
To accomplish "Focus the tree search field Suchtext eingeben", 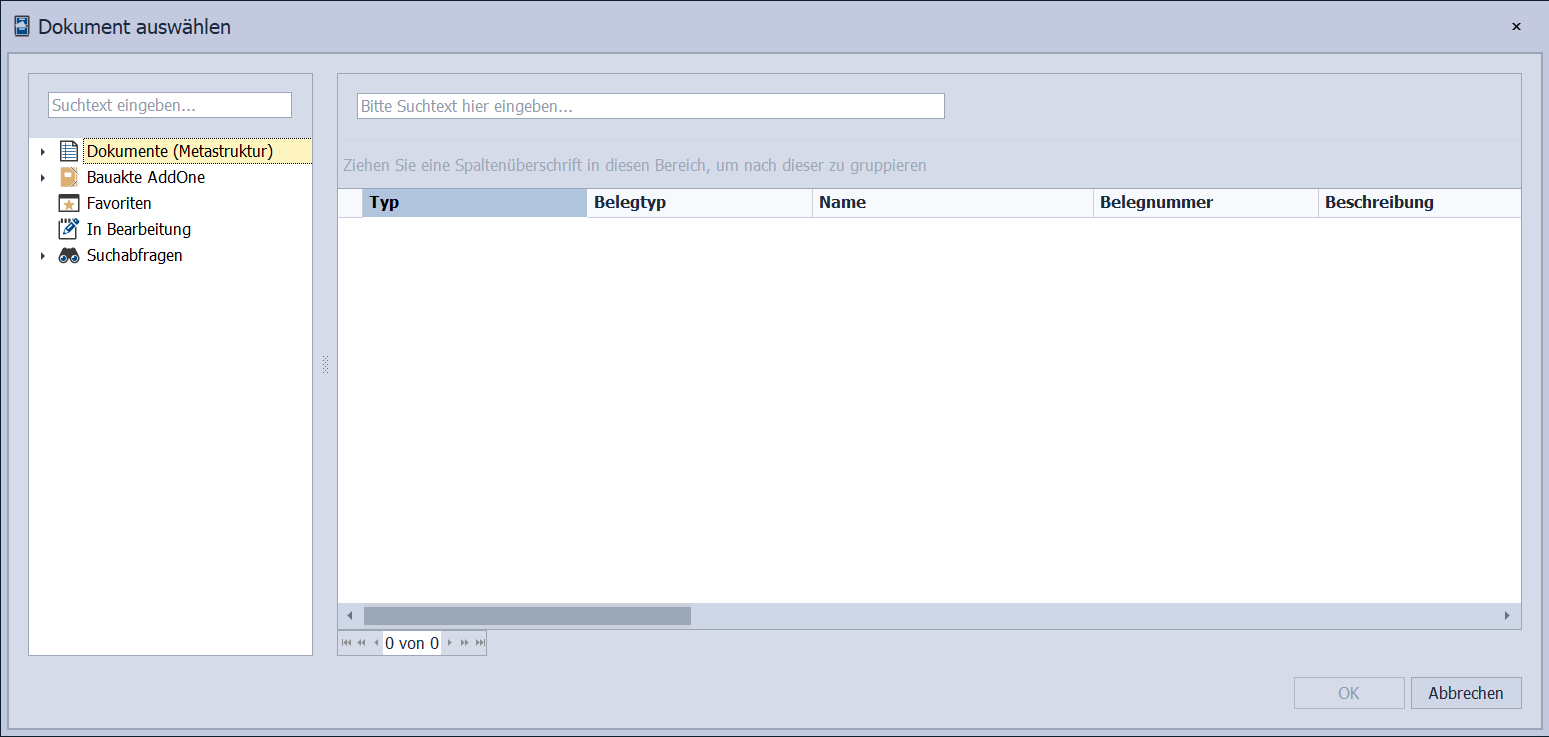I will click(x=170, y=105).
